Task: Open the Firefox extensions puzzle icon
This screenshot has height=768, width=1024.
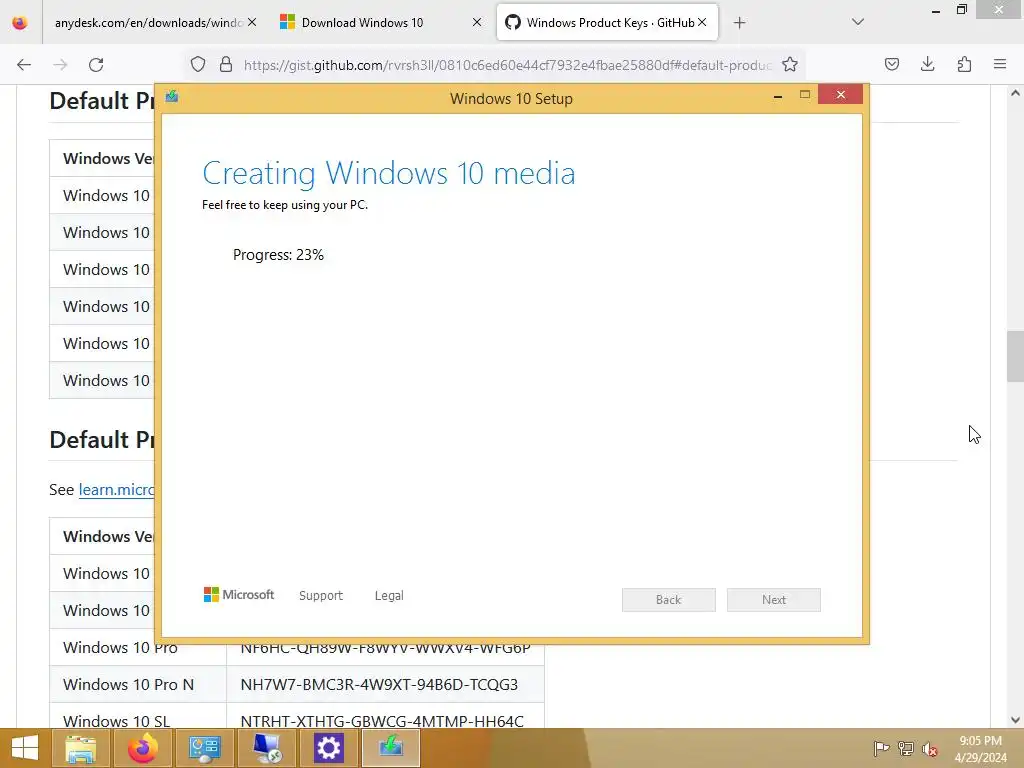Action: pos(964,65)
